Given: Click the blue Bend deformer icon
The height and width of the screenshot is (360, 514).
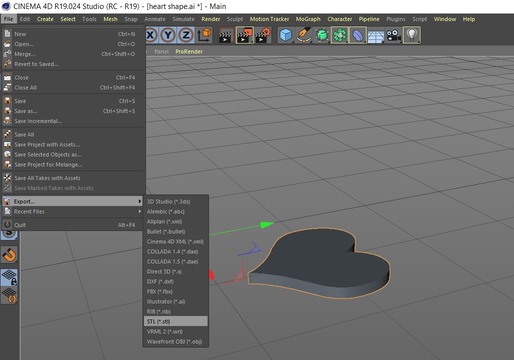Looking at the screenshot, I should point(358,35).
